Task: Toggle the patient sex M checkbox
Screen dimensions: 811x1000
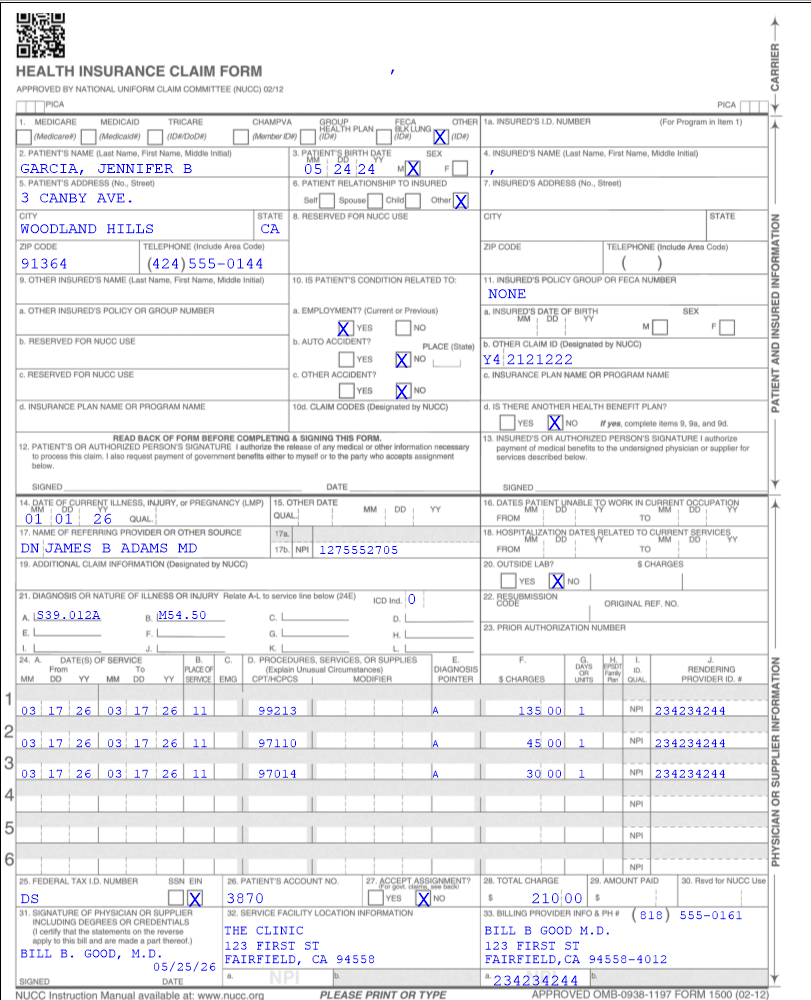Action: tap(413, 168)
